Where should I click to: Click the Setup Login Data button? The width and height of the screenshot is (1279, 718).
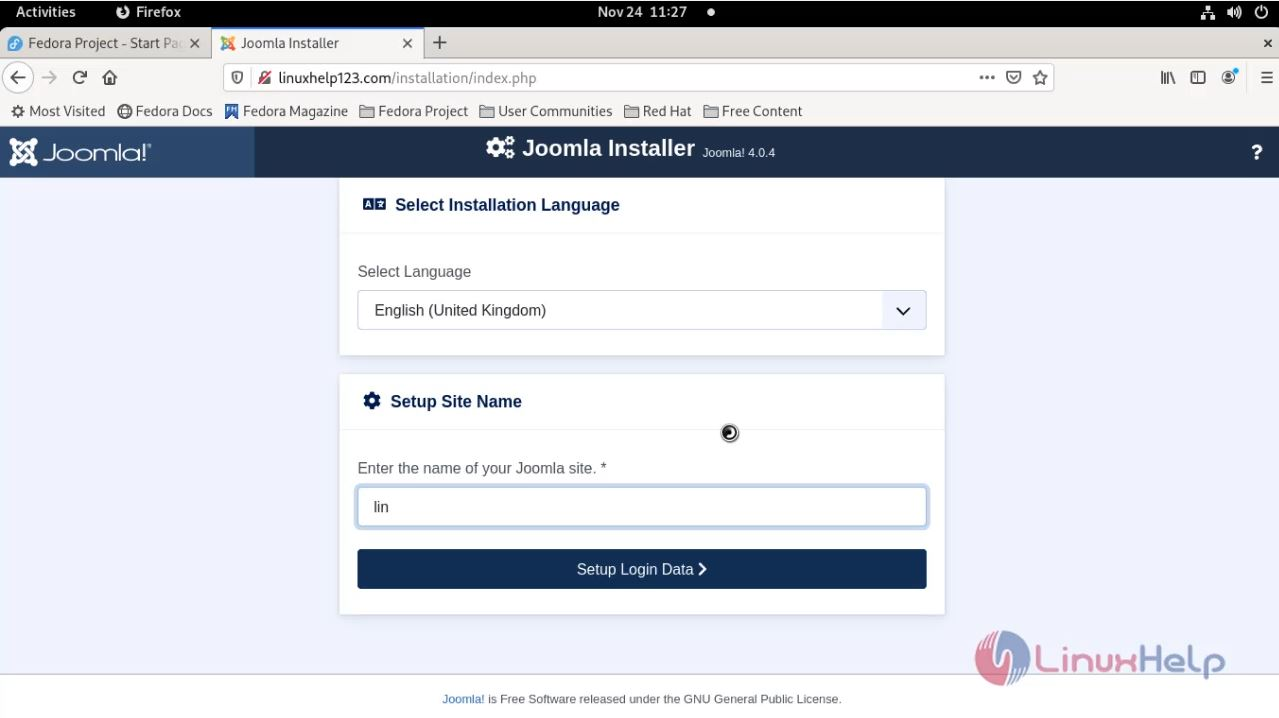tap(642, 569)
